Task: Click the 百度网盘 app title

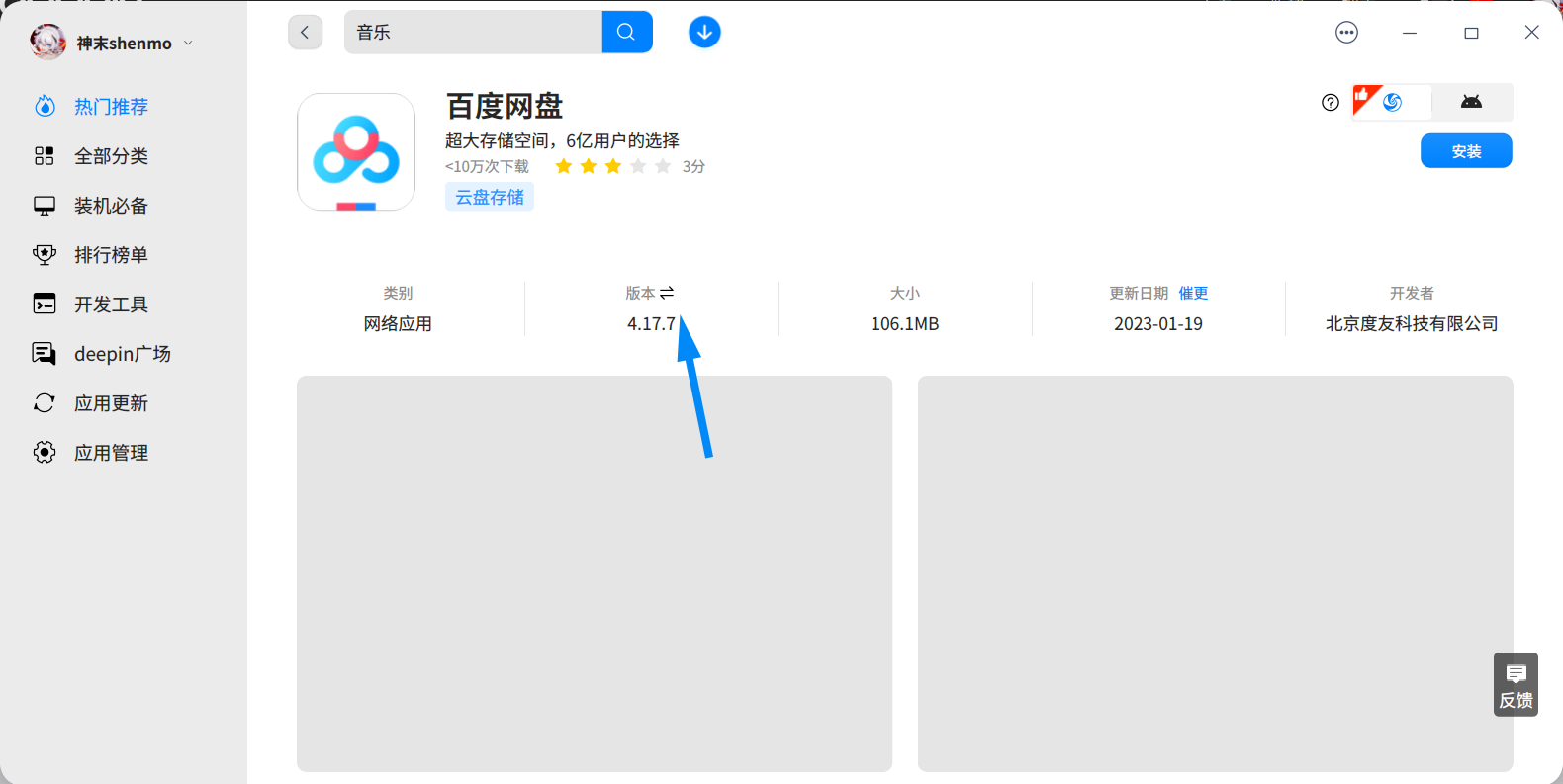Action: click(x=505, y=106)
